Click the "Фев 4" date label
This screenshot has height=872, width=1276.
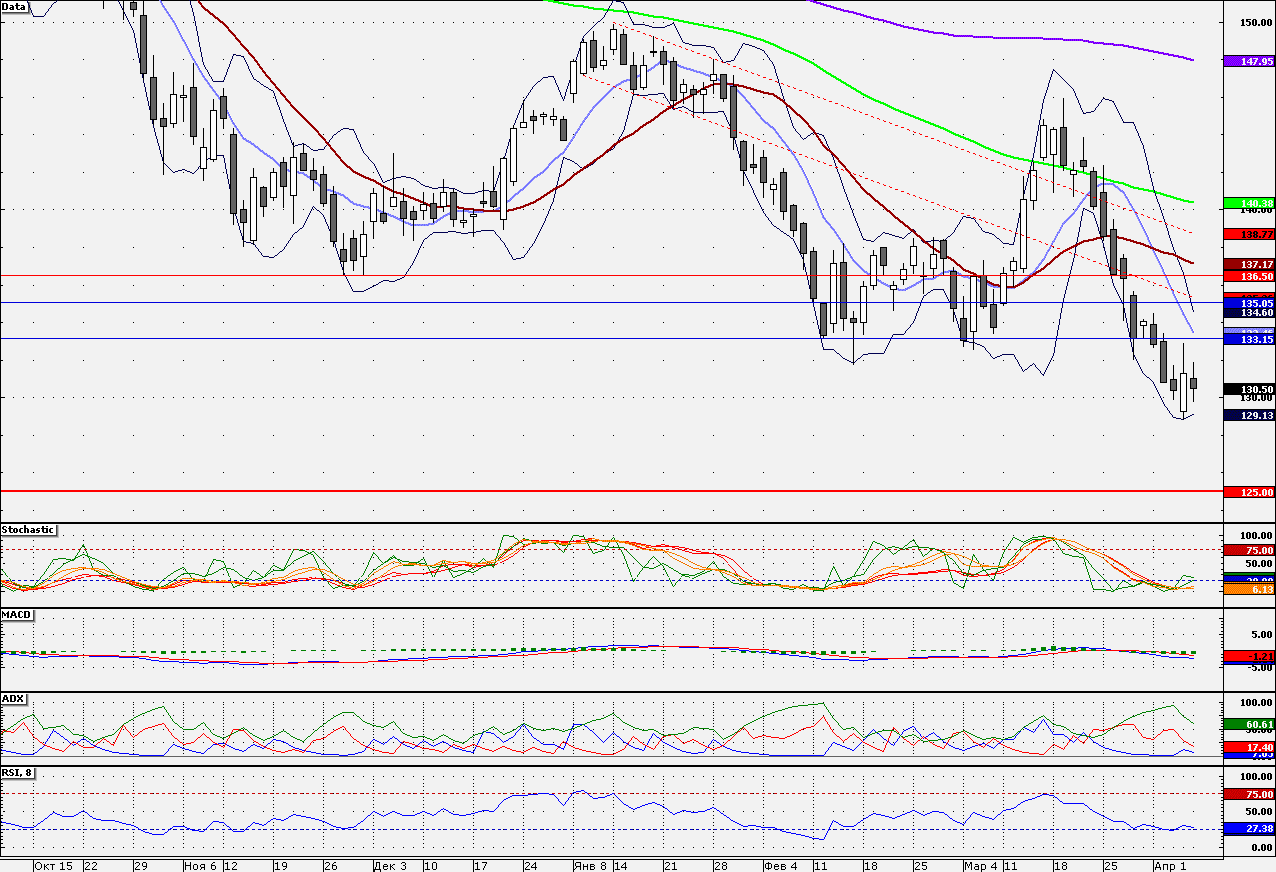780,865
